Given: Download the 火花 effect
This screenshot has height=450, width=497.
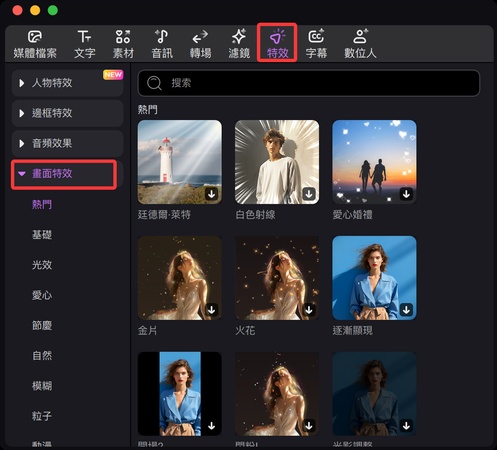Looking at the screenshot, I should 309,310.
